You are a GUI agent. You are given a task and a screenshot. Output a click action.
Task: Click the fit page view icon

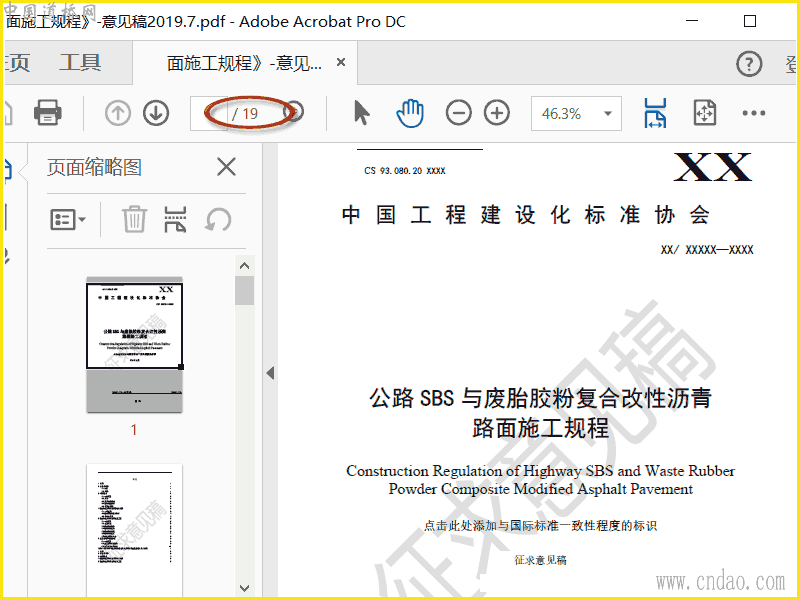point(705,113)
